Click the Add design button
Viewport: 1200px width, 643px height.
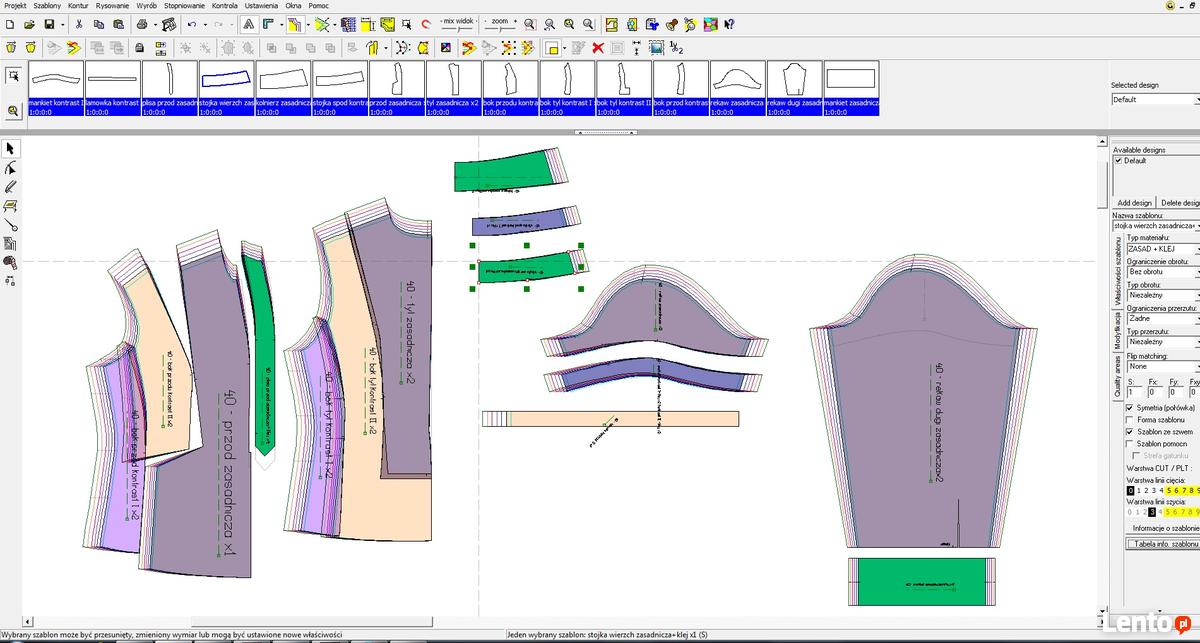coord(1134,202)
